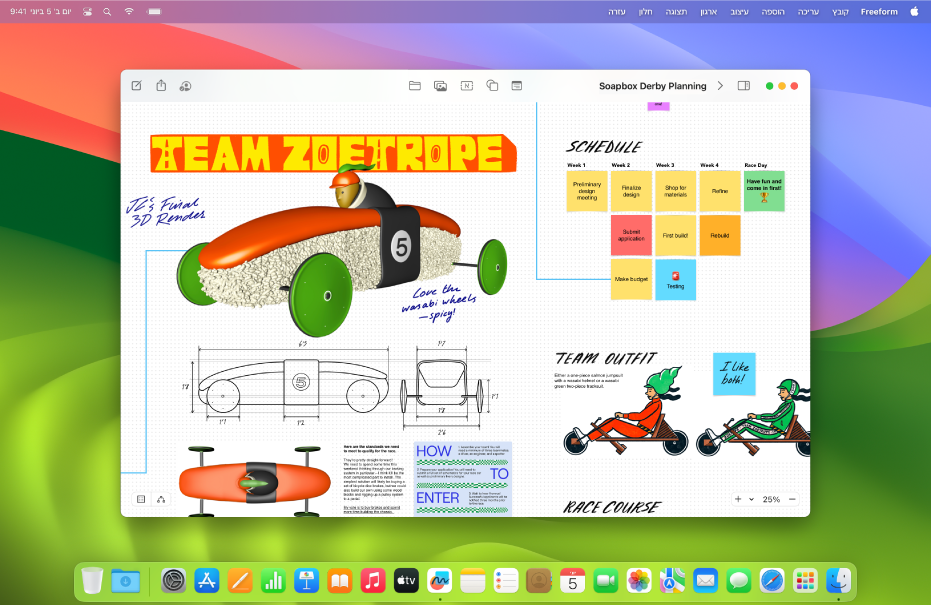Viewport: 931px width, 606px height.
Task: Select the Make budget sticky note
Action: [x=631, y=279]
